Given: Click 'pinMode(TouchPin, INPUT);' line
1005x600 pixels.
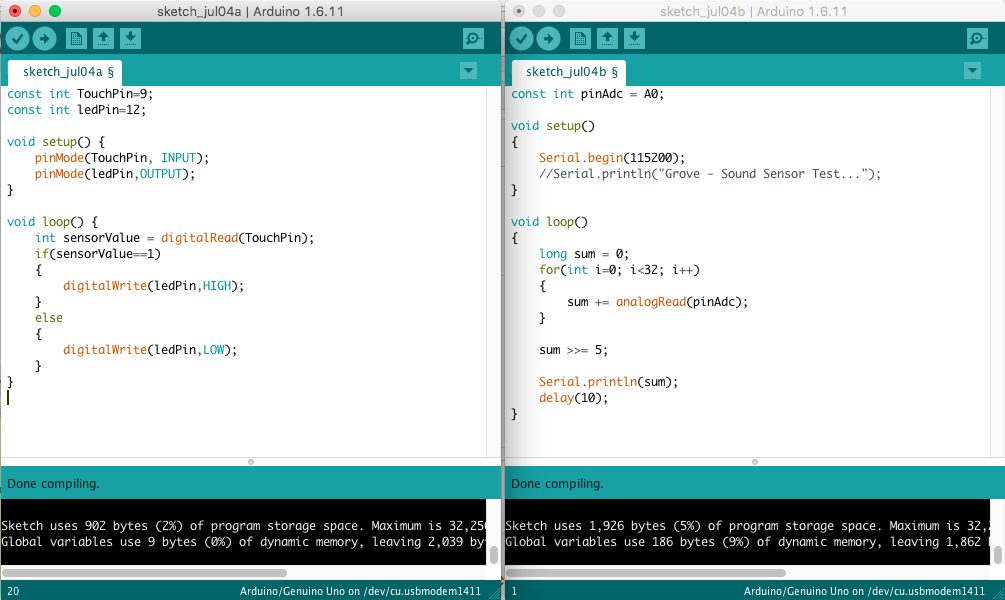Looking at the screenshot, I should 122,158.
